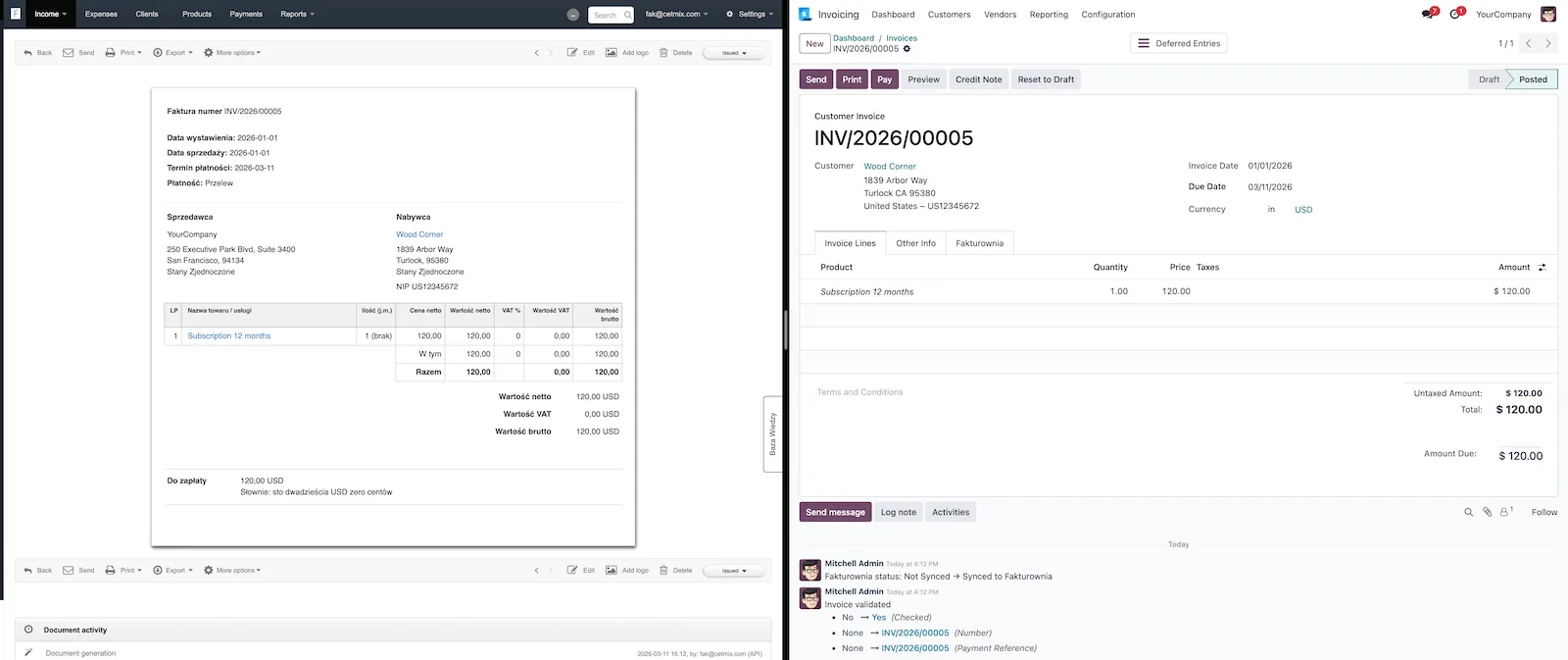
Task: Open the Odoo Vendors menu
Action: point(1000,15)
